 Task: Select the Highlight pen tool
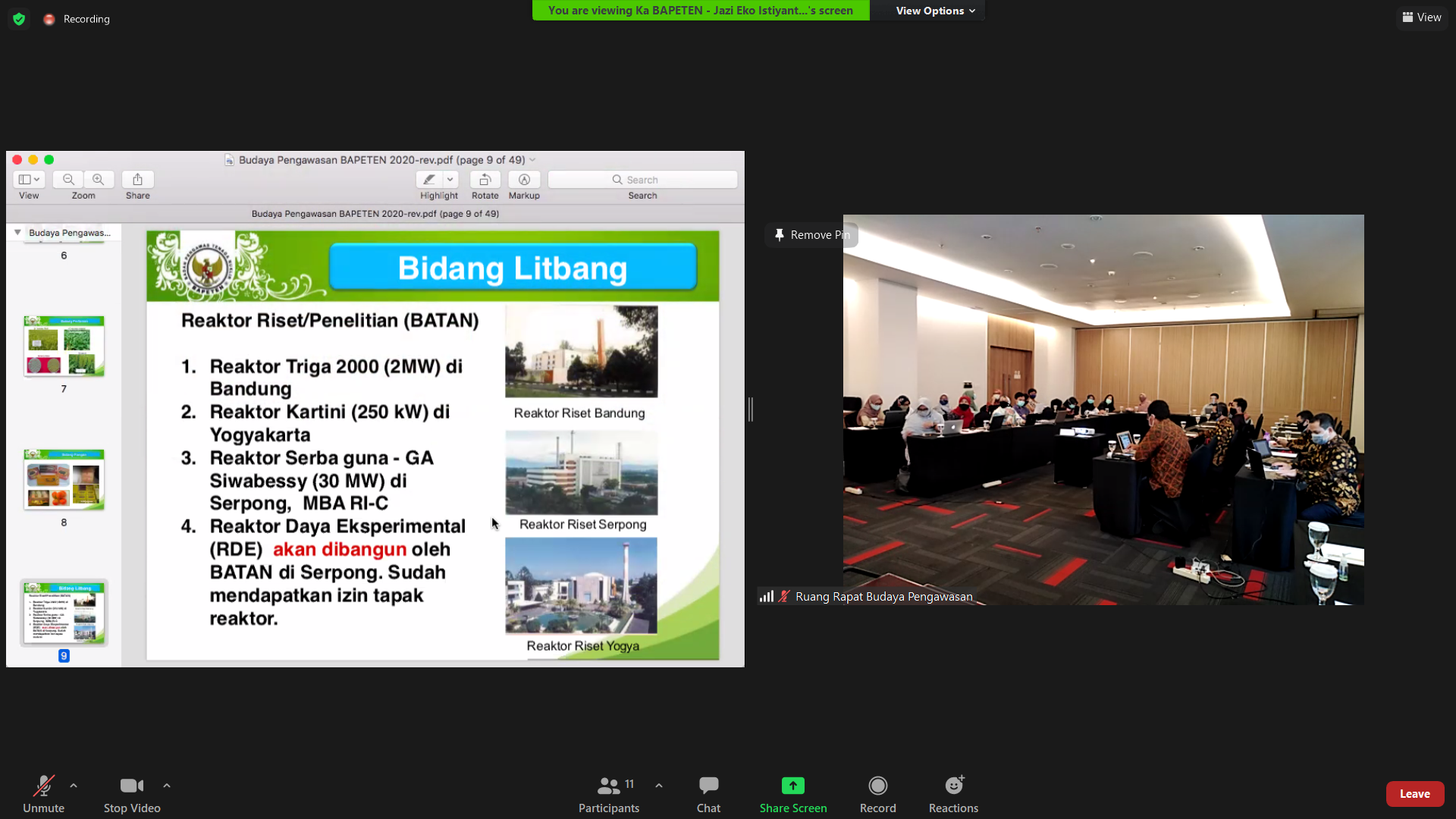click(429, 179)
